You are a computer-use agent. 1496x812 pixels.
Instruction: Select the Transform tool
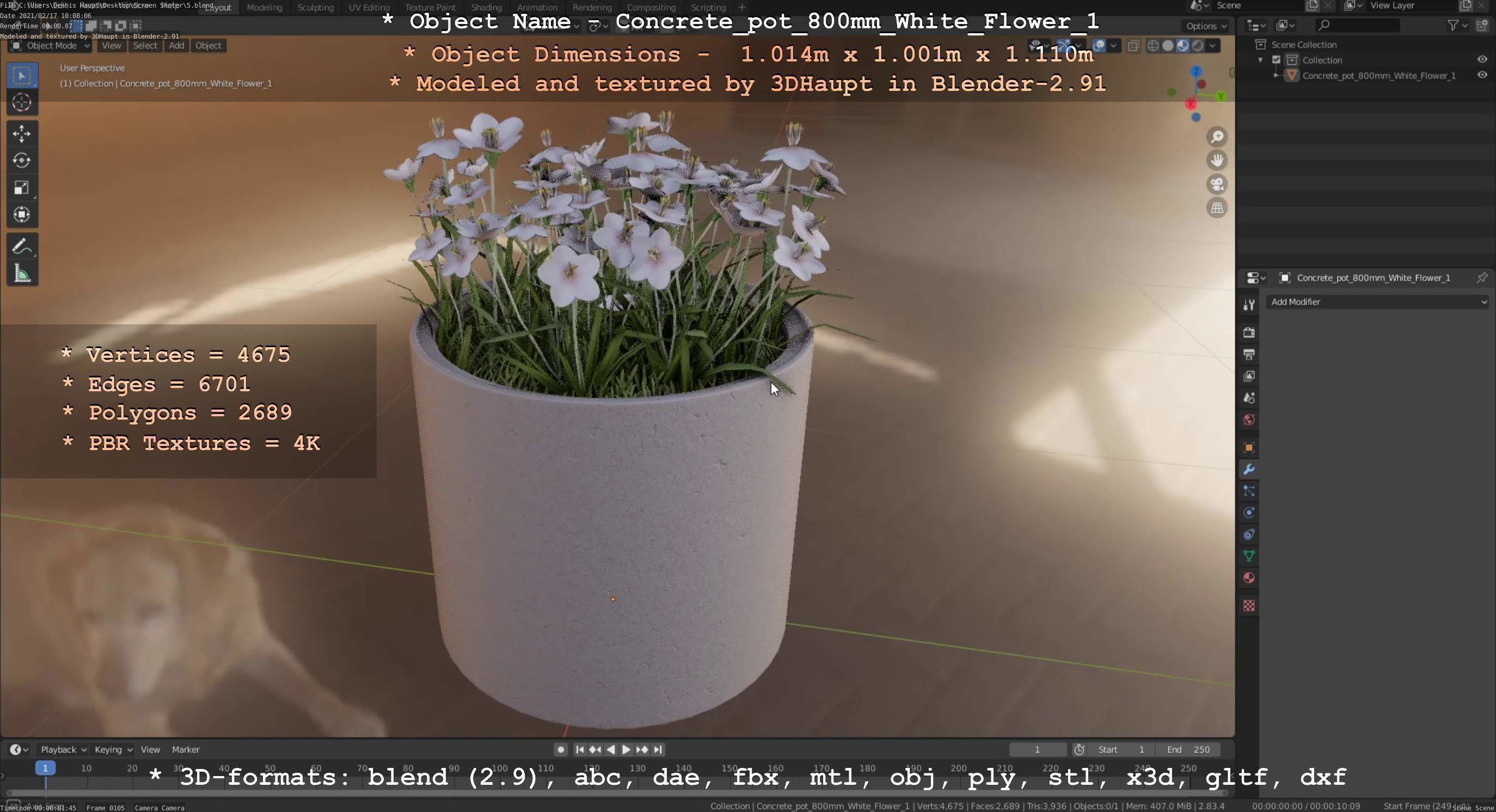[x=22, y=215]
